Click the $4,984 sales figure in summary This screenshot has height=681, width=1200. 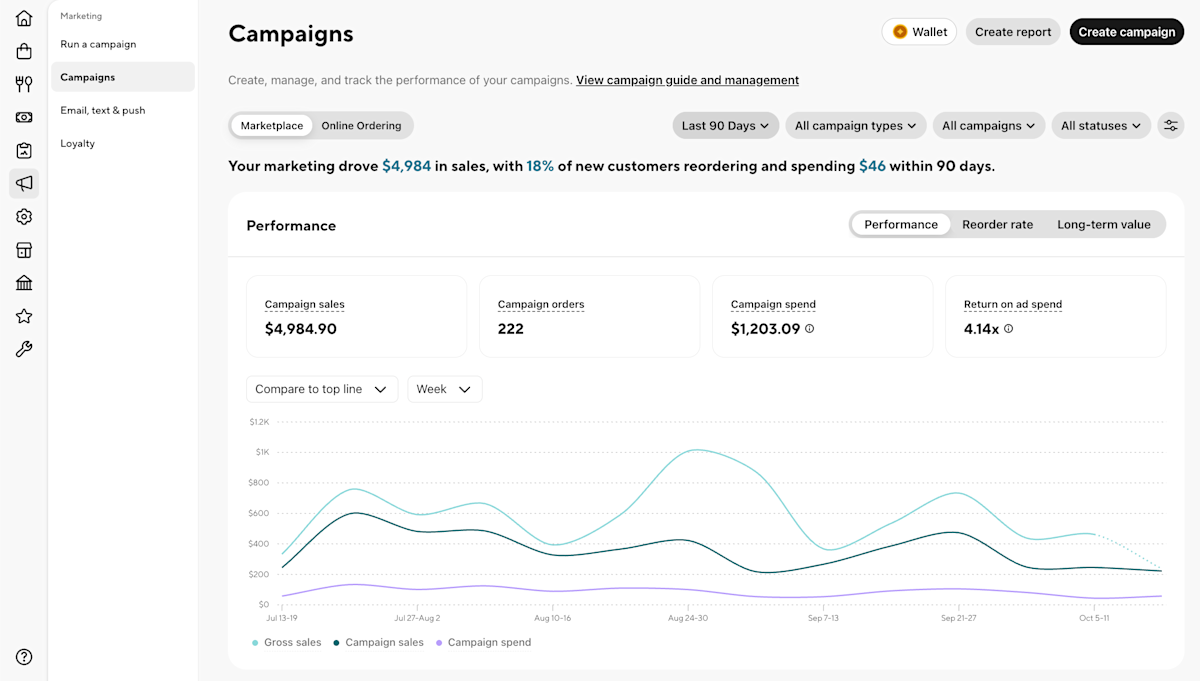point(406,166)
